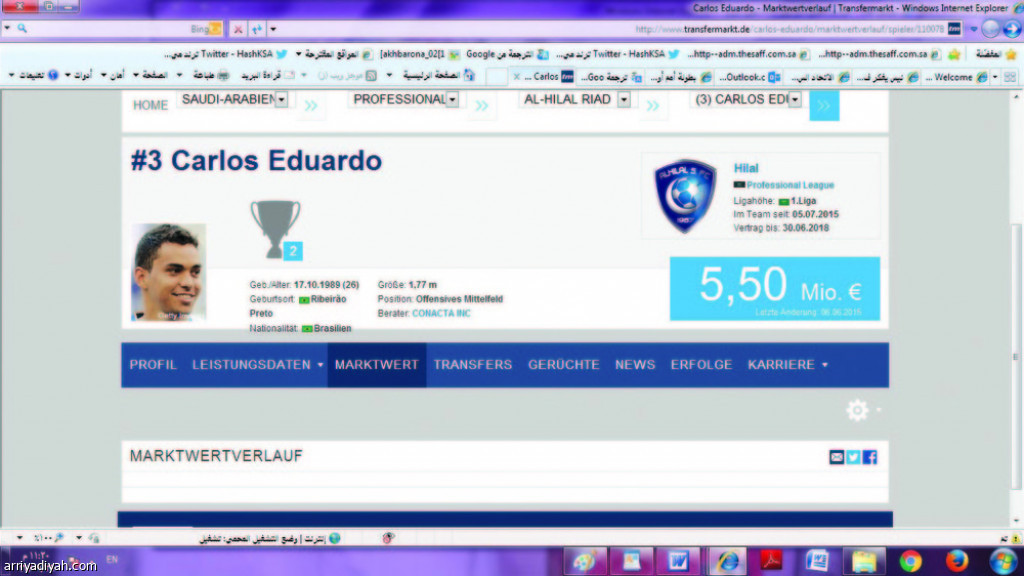The width and height of the screenshot is (1024, 576).
Task: Expand the SAUDI-ARABIEN country dropdown
Action: point(281,100)
